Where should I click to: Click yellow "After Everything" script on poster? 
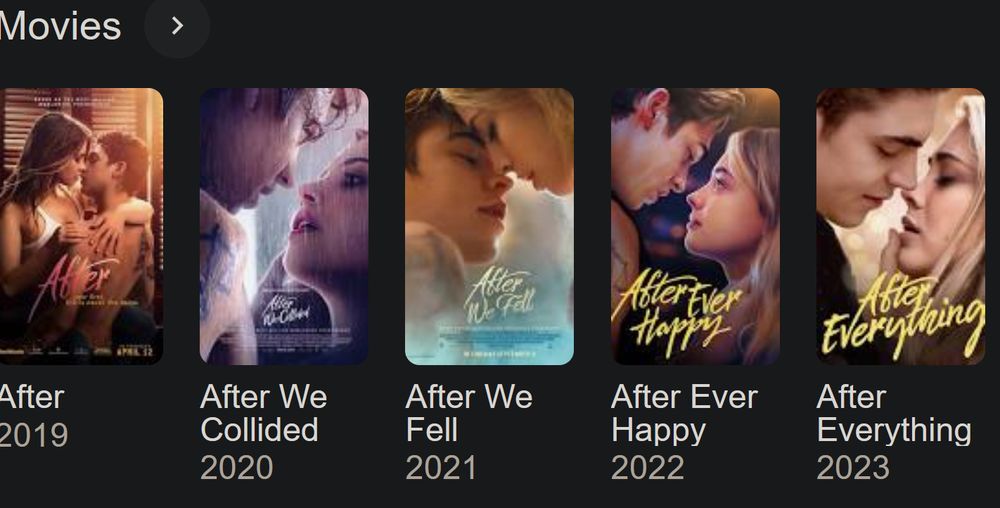[x=902, y=316]
